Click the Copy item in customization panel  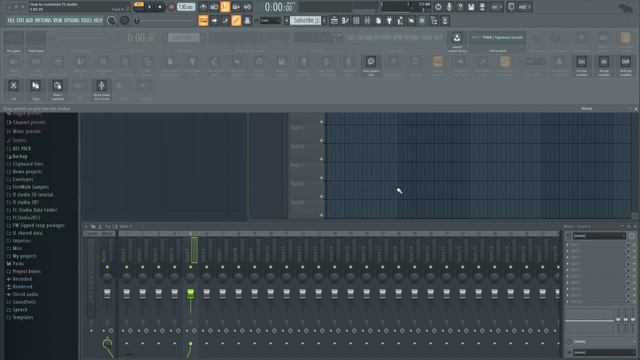coord(36,89)
